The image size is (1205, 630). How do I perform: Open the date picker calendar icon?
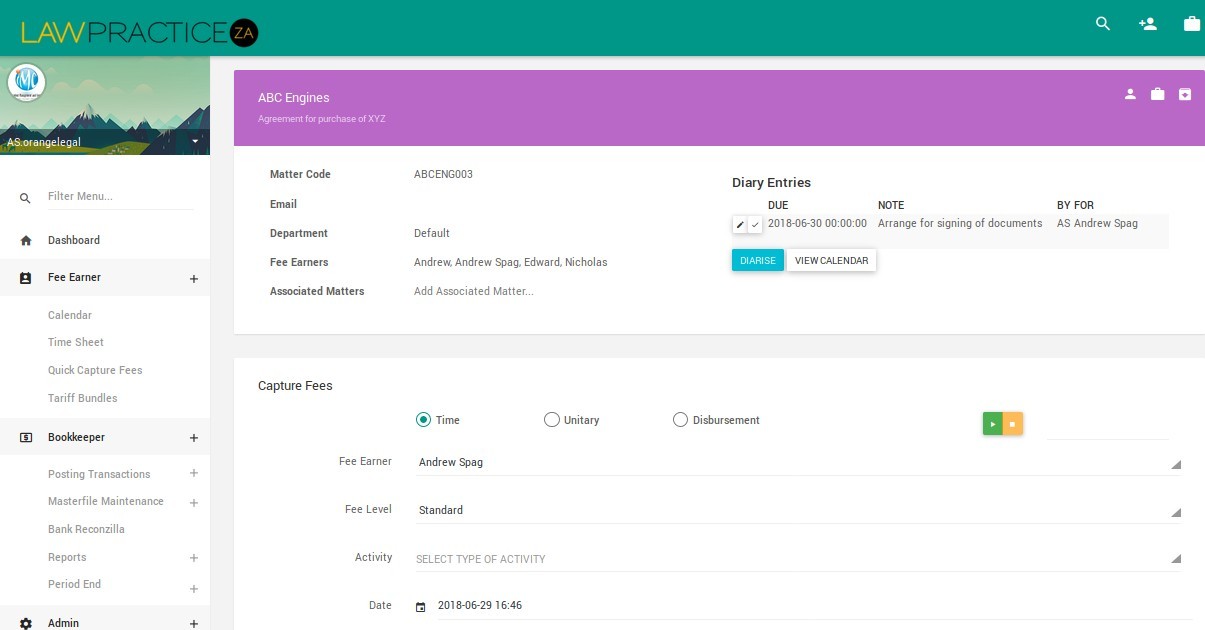pos(420,605)
